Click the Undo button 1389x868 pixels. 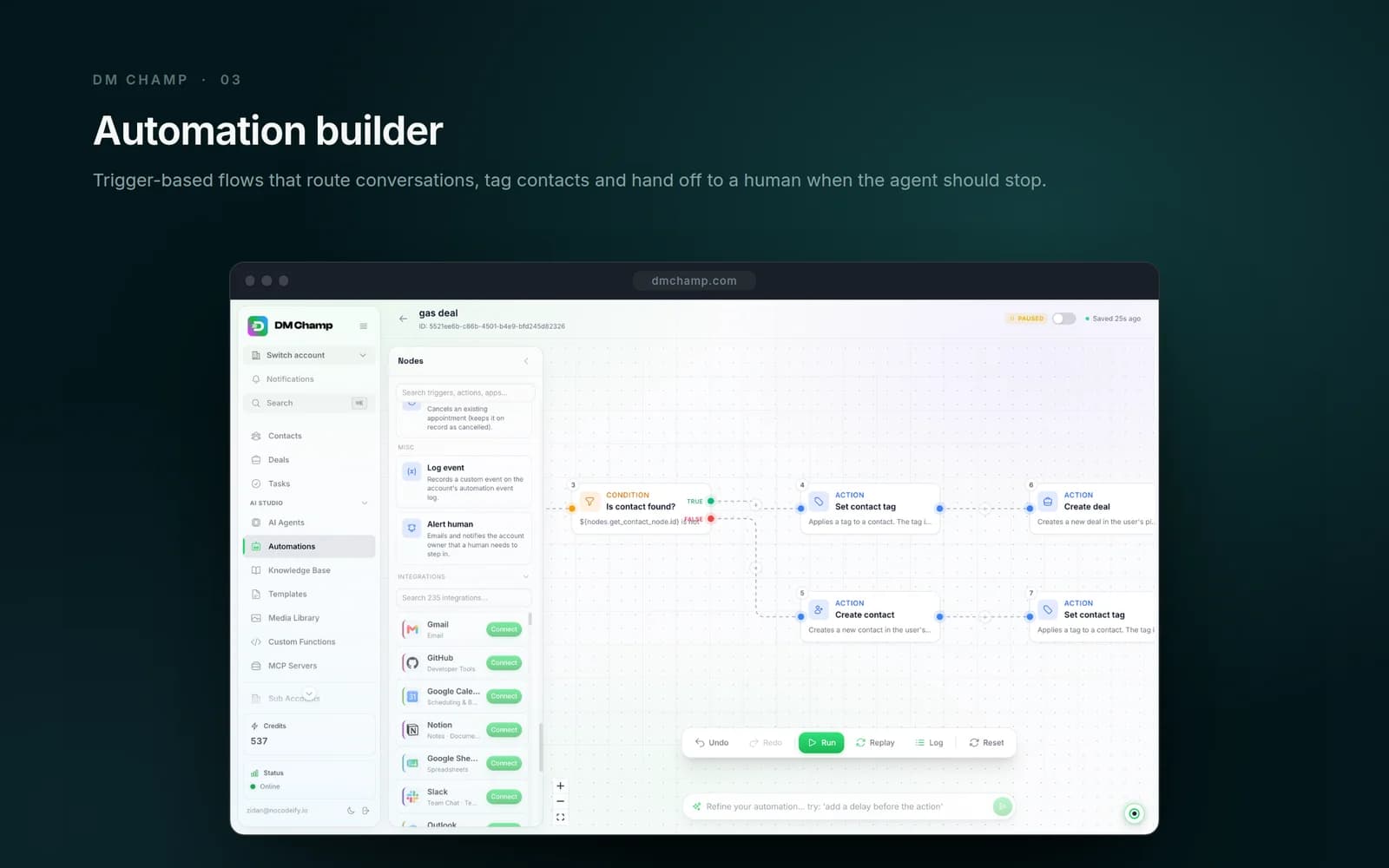coord(712,743)
